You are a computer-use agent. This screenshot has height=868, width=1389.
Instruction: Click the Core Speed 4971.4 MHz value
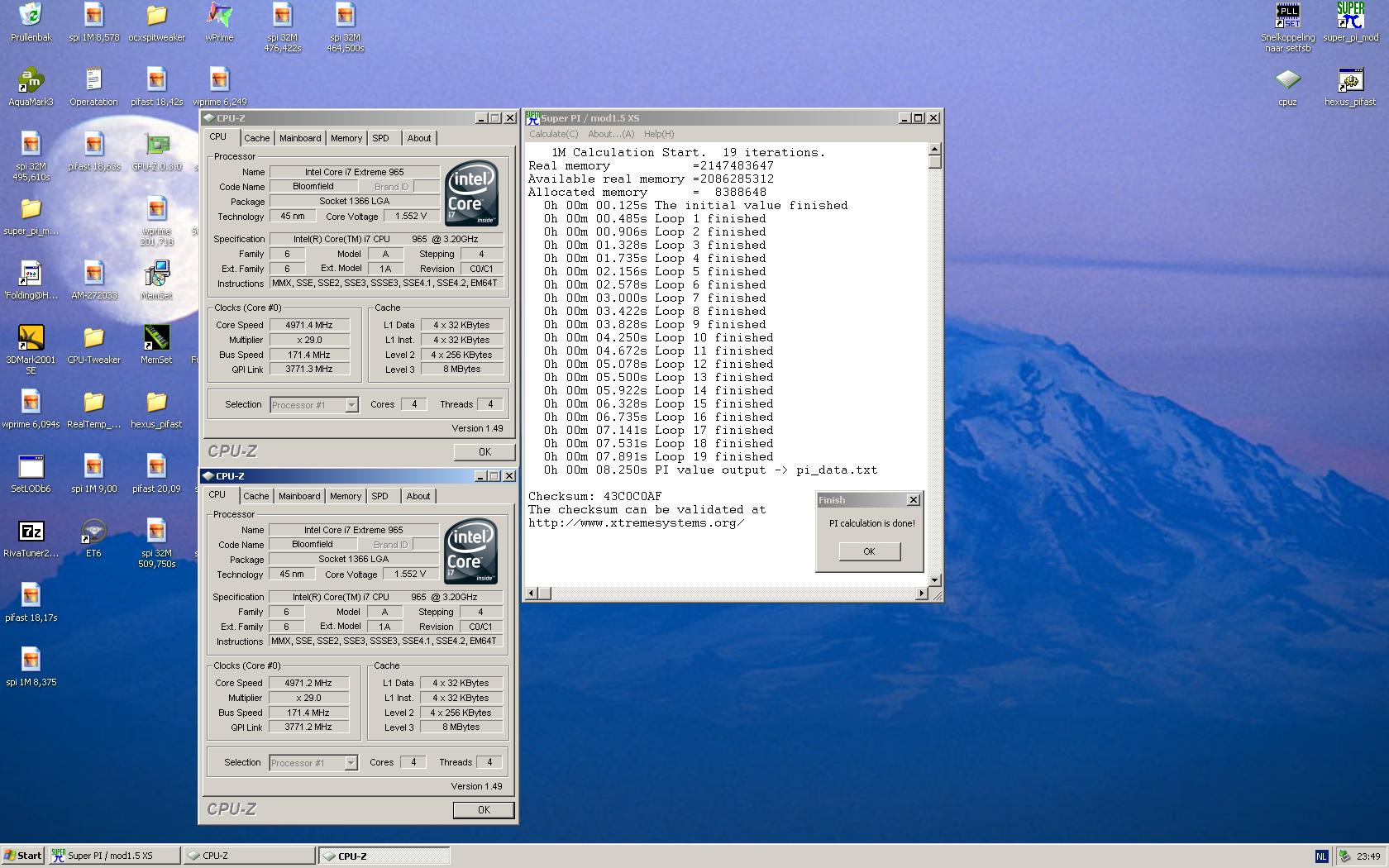pos(309,325)
